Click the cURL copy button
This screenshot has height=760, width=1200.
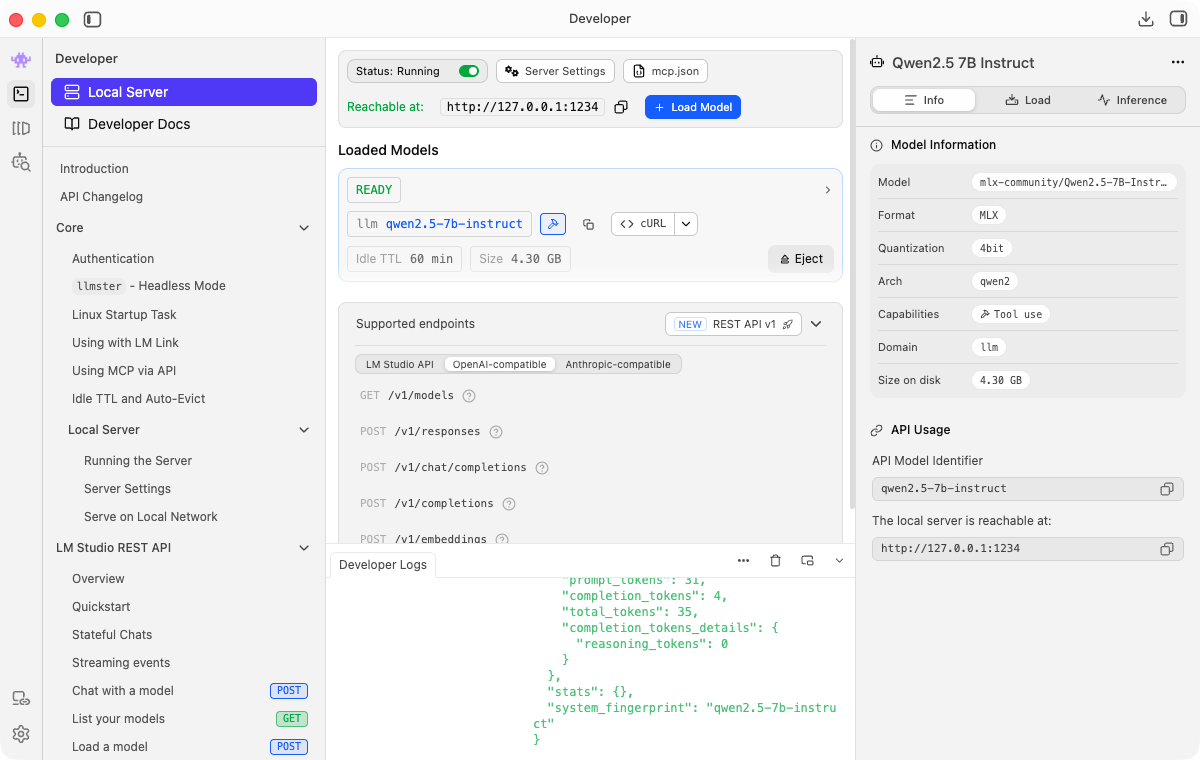tap(643, 224)
